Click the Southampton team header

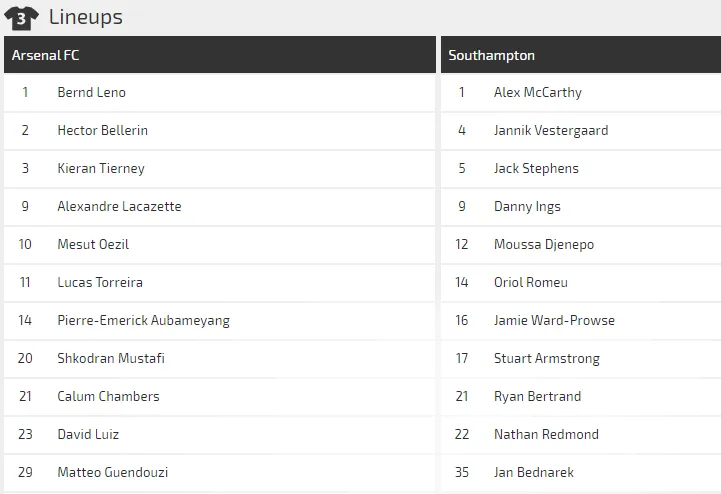[491, 55]
